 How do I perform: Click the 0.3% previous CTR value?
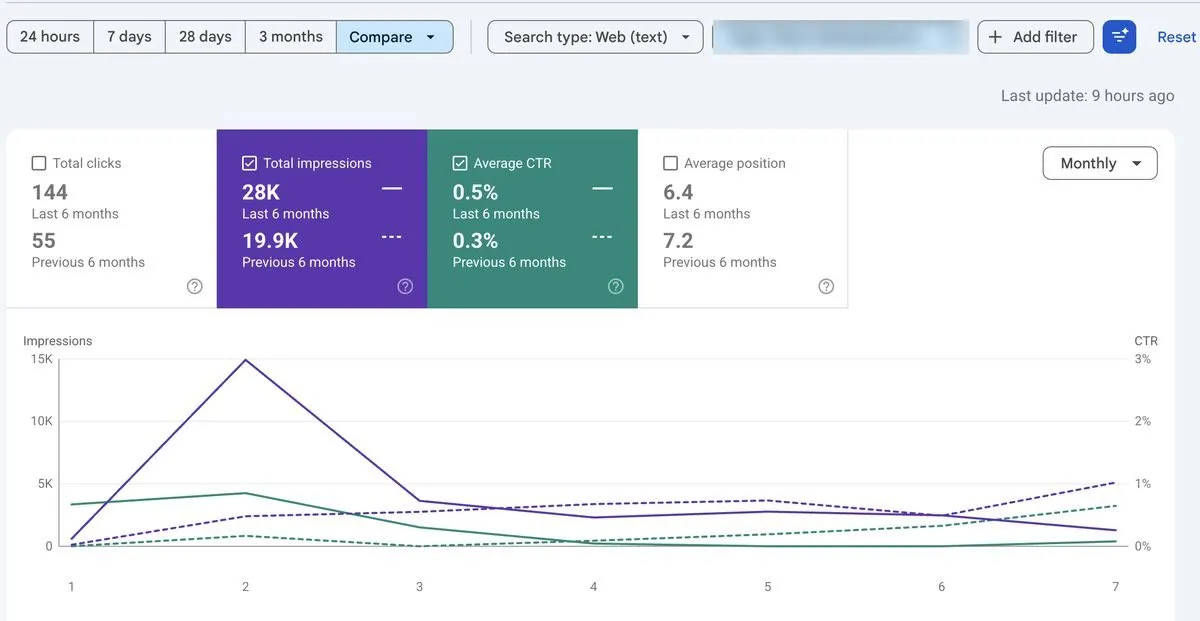[475, 240]
